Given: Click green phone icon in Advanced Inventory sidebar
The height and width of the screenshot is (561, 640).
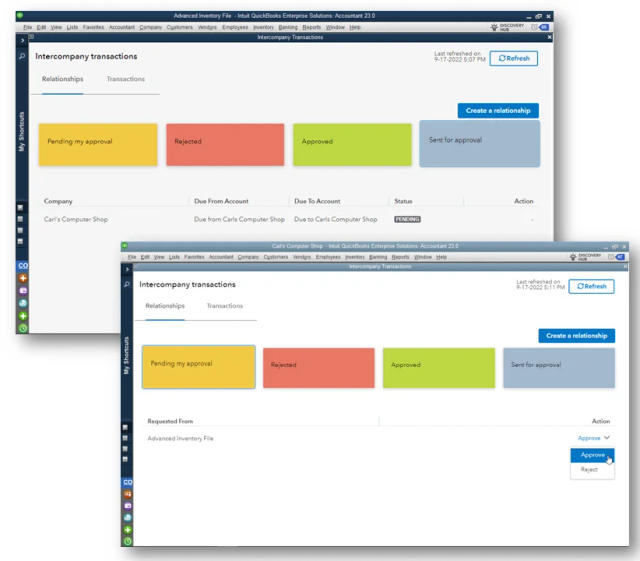Looking at the screenshot, I should [x=23, y=328].
